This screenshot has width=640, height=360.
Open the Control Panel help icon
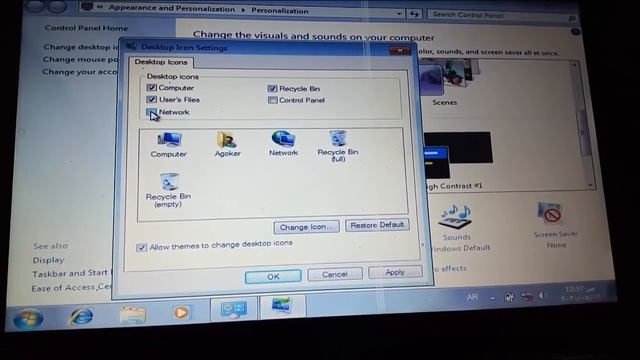click(x=576, y=31)
